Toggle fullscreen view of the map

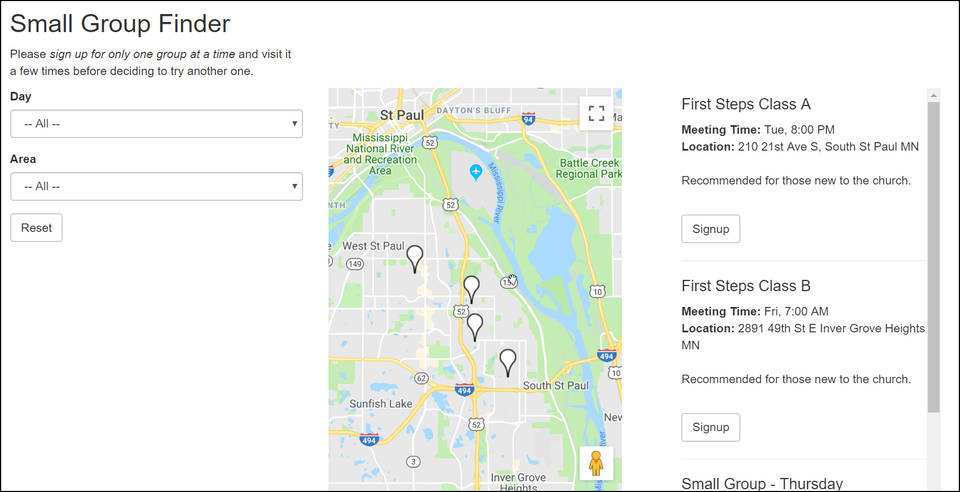point(596,114)
